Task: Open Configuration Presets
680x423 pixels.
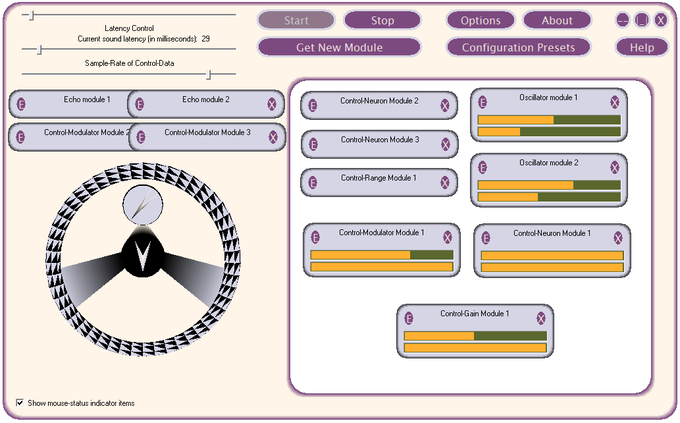Action: point(518,47)
